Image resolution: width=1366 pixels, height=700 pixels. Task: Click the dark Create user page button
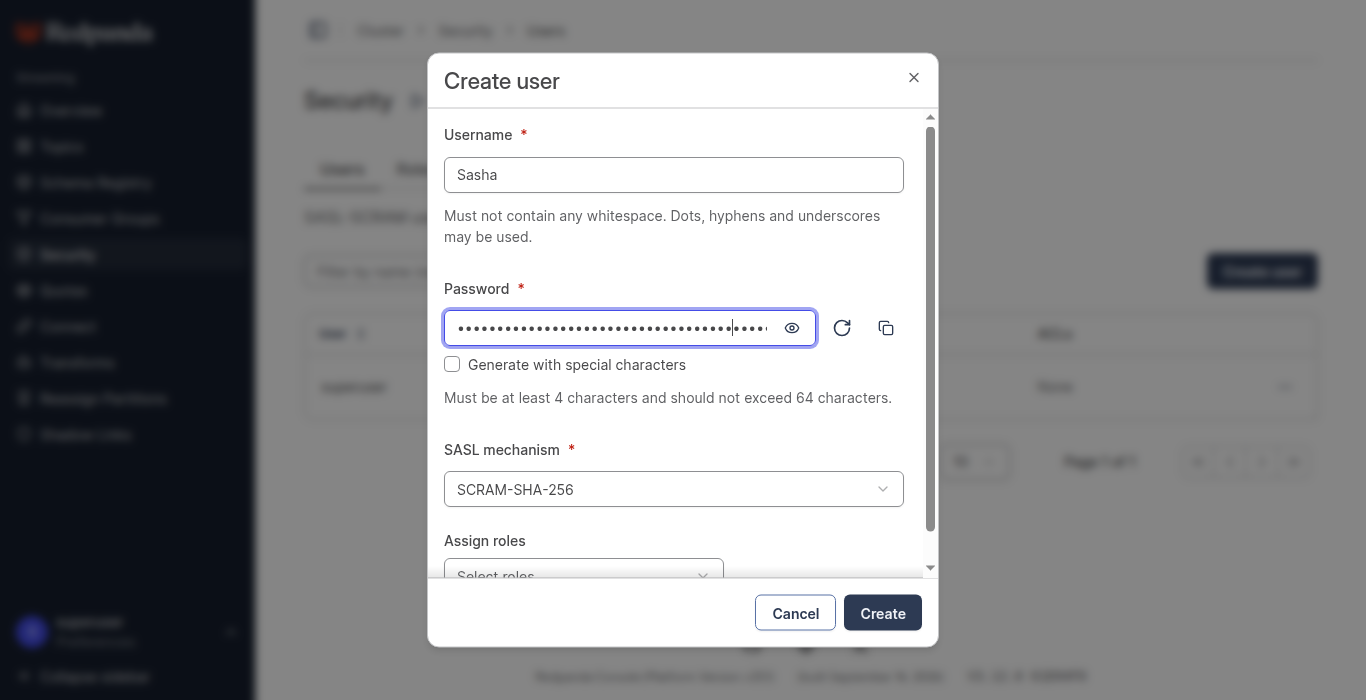tap(1262, 271)
